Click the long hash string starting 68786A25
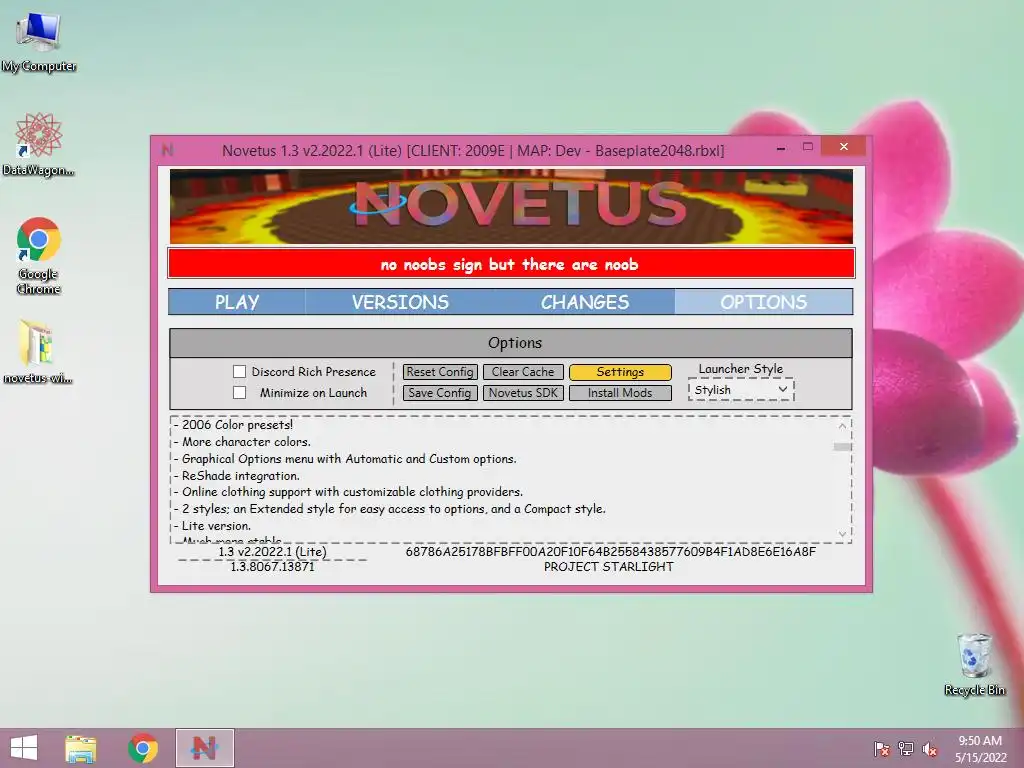This screenshot has width=1024, height=768. [611, 551]
